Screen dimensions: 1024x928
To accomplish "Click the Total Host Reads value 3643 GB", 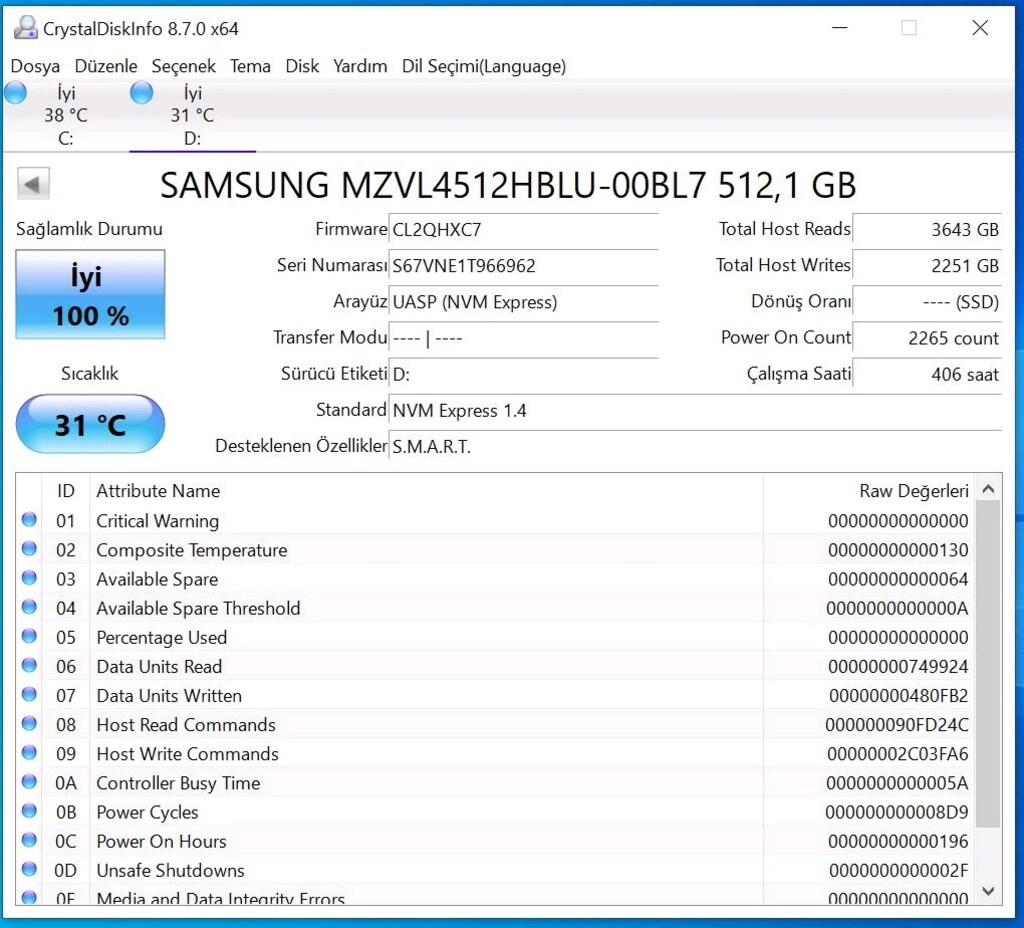I will [x=927, y=230].
